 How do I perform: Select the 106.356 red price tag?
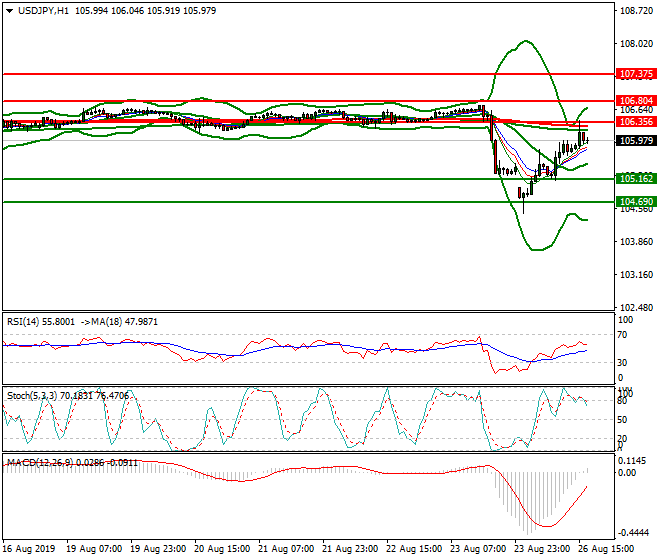coord(636,121)
